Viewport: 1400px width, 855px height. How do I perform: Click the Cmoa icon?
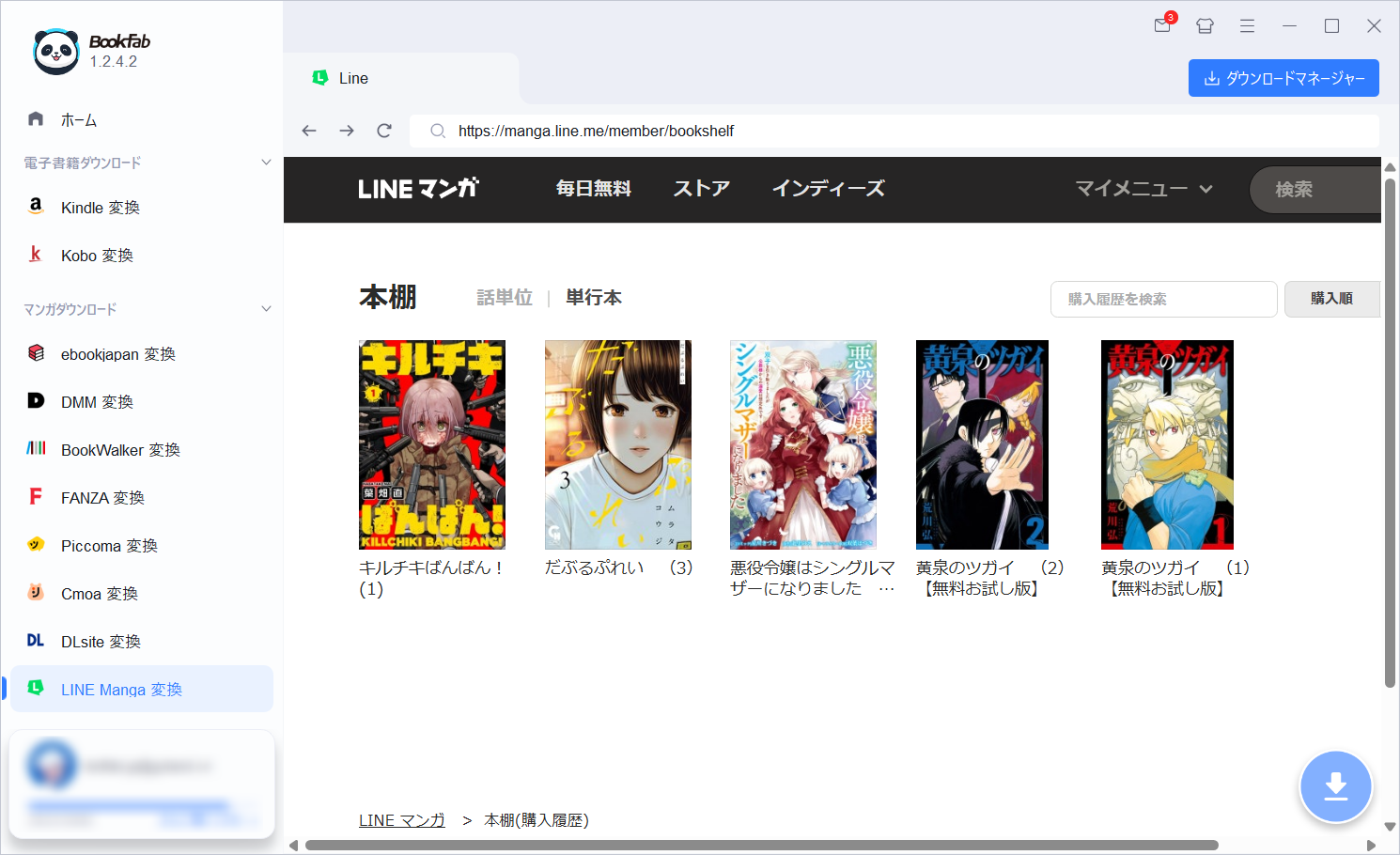point(36,592)
